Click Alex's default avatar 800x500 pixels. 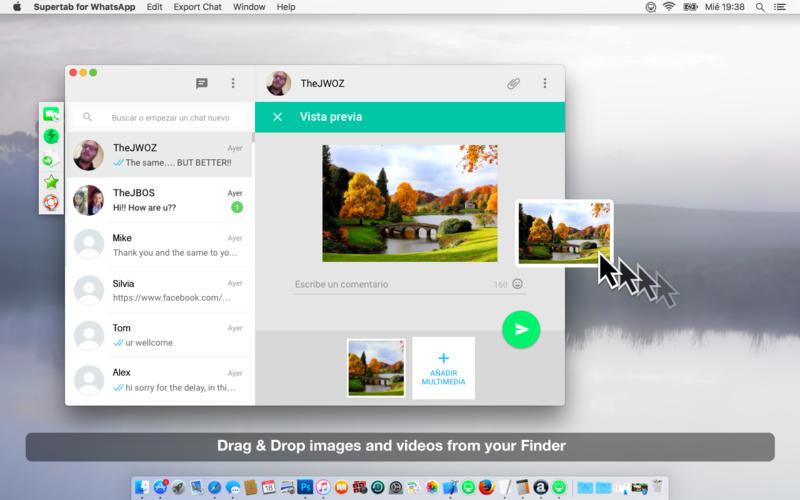pyautogui.click(x=89, y=380)
